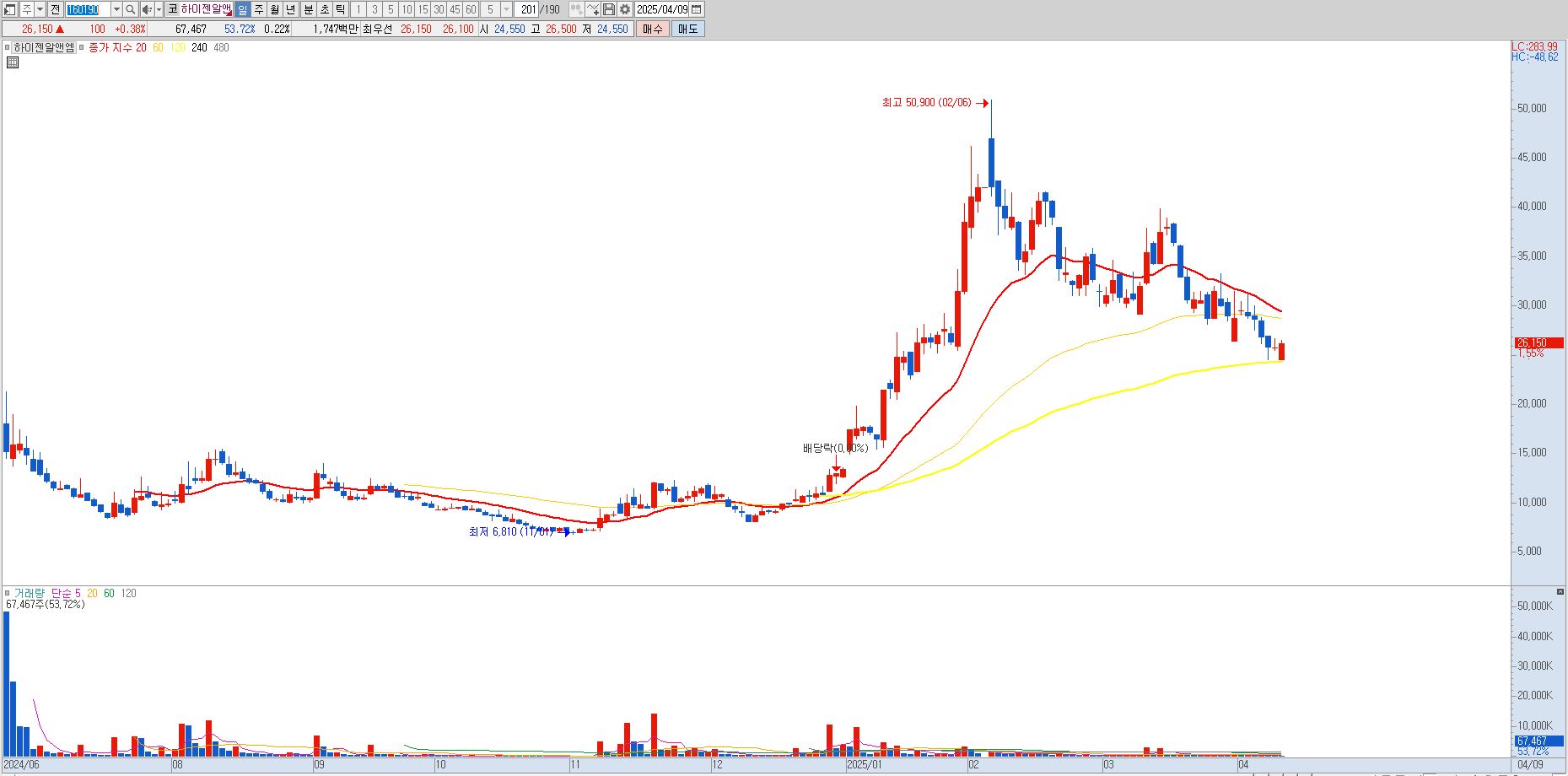Click the add indicator icon

tap(593, 9)
